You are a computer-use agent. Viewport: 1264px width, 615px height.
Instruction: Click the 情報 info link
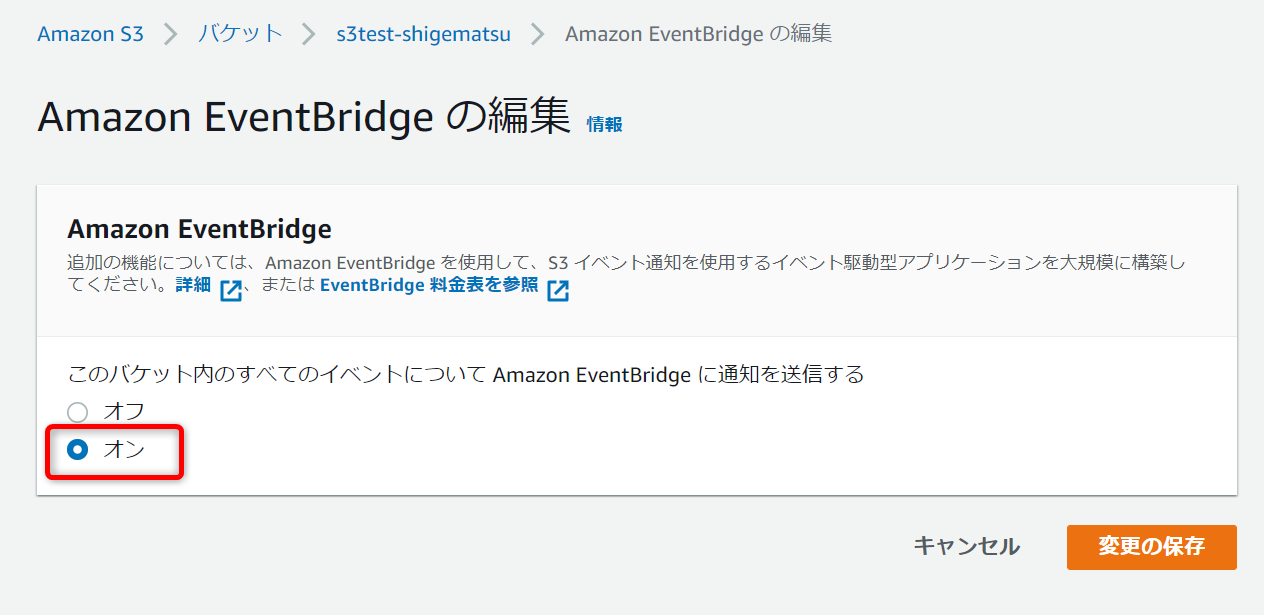coord(604,125)
